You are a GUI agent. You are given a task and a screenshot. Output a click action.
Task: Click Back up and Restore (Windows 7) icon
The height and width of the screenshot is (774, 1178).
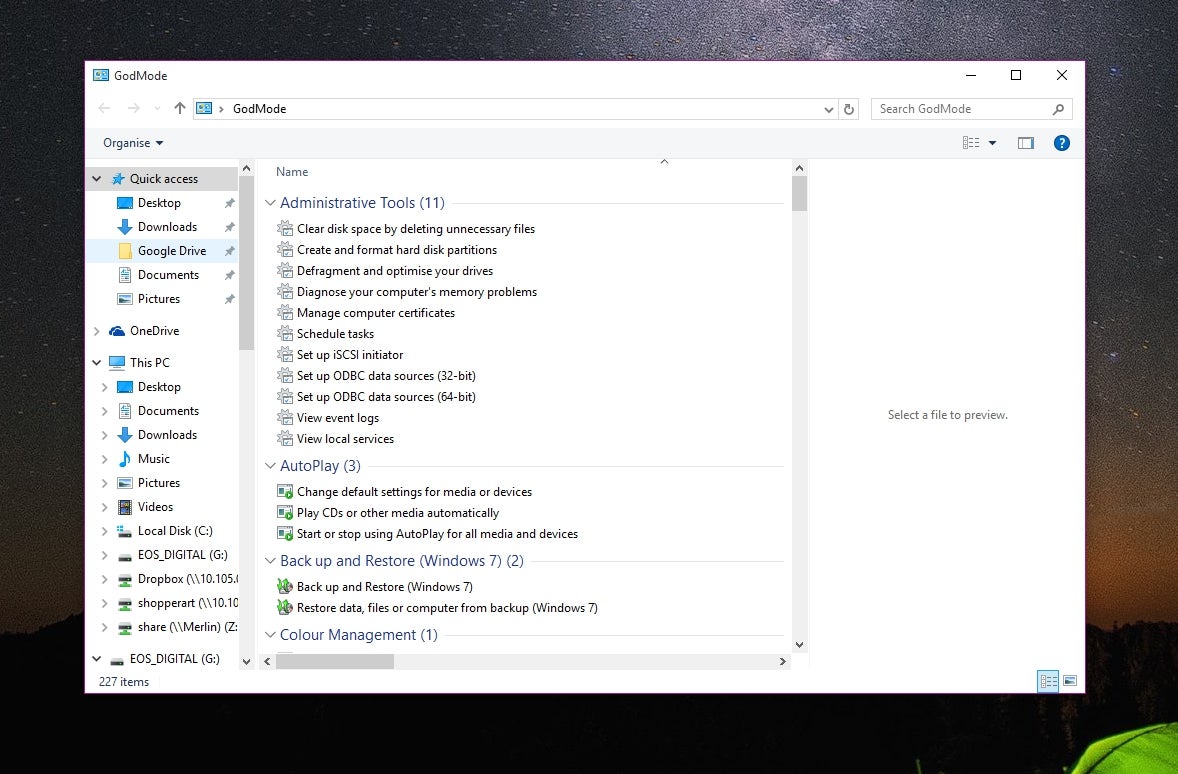coord(285,586)
